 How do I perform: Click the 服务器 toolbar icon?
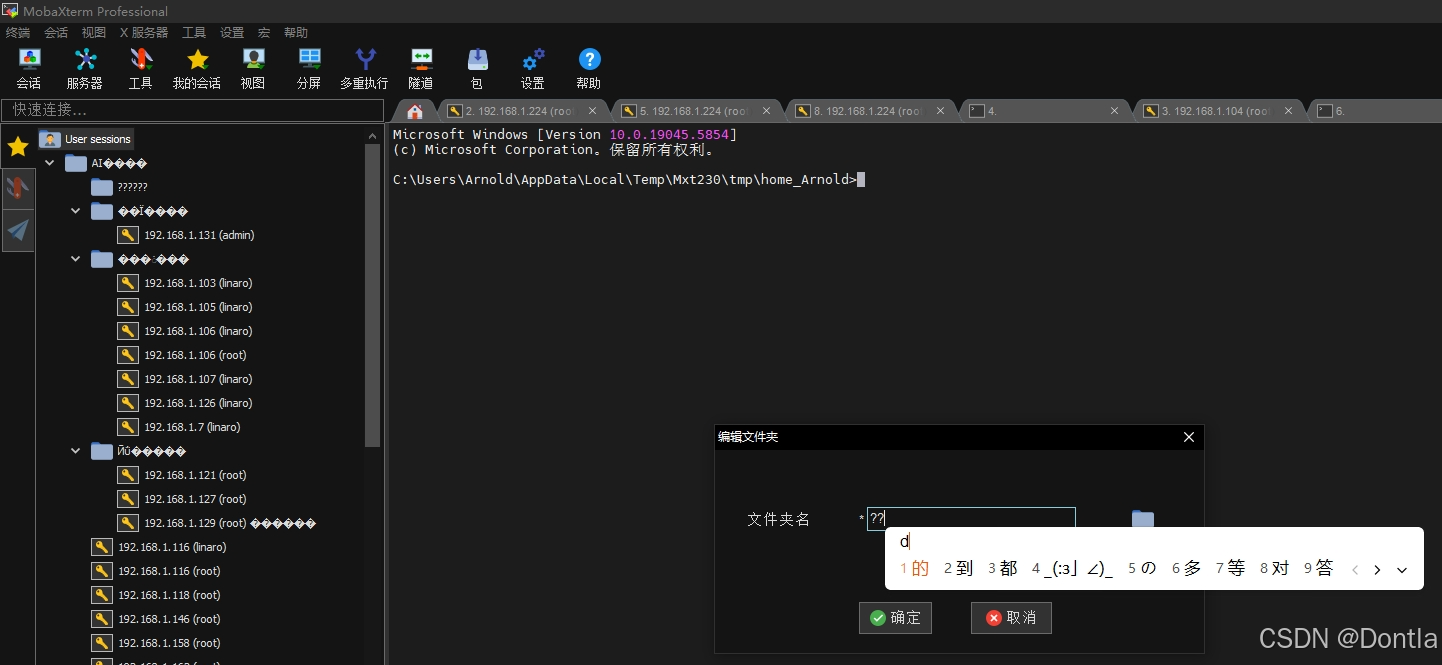[85, 69]
